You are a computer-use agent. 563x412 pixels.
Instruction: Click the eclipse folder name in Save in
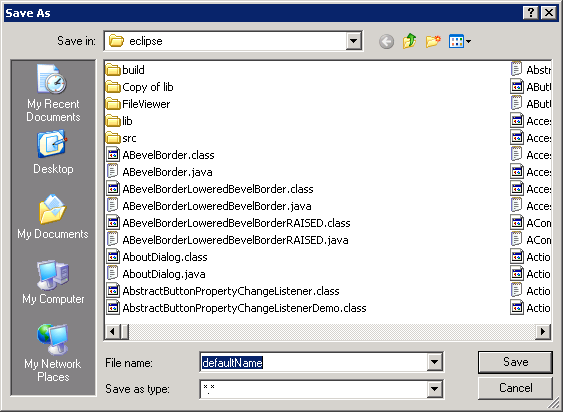(x=146, y=41)
